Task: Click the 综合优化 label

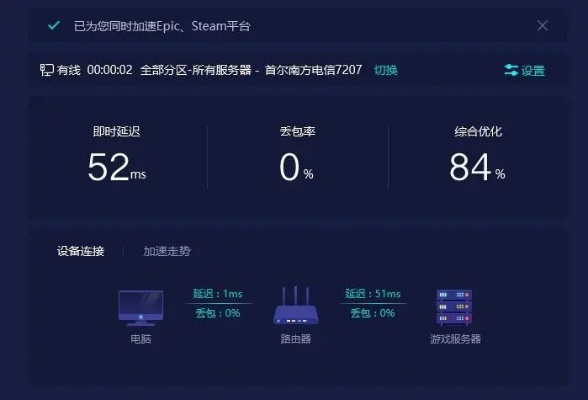Action: pyautogui.click(x=478, y=131)
